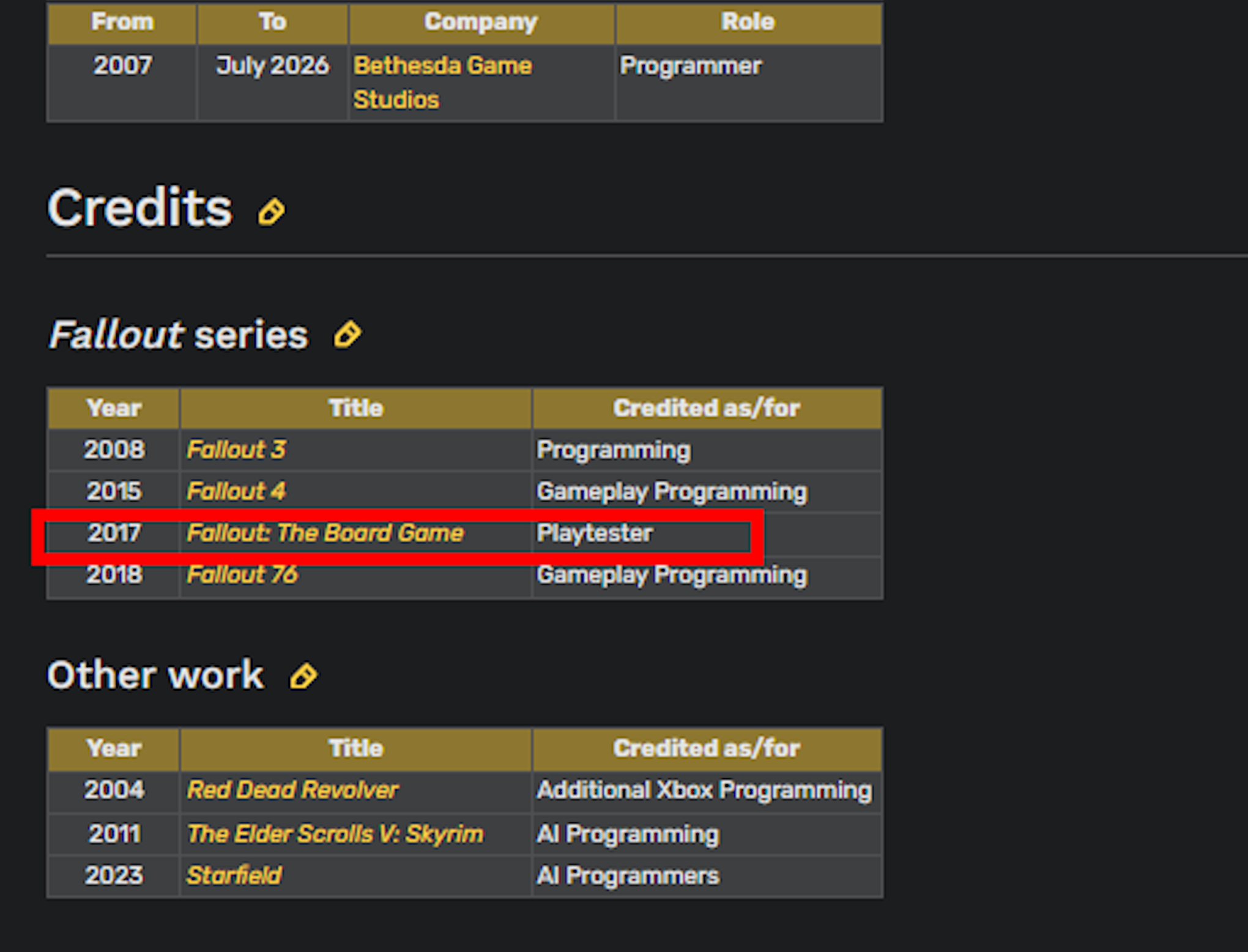Open the Bethesda Game Studios link

tap(442, 83)
